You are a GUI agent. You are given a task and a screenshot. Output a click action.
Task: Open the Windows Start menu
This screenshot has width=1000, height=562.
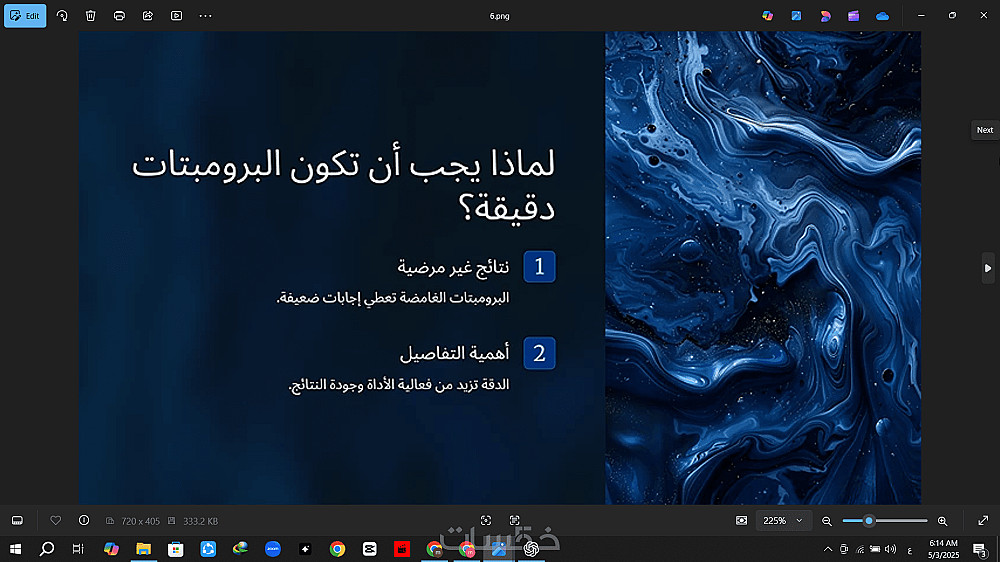pos(15,549)
